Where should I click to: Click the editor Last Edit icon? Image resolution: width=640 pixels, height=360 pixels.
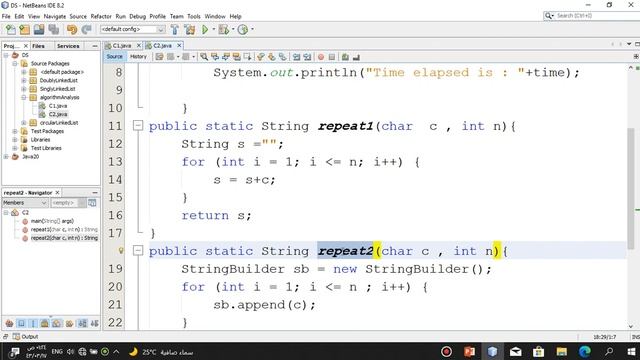159,57
